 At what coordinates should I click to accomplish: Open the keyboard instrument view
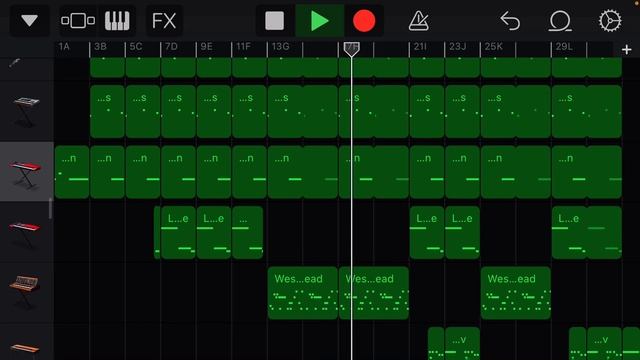[117, 20]
